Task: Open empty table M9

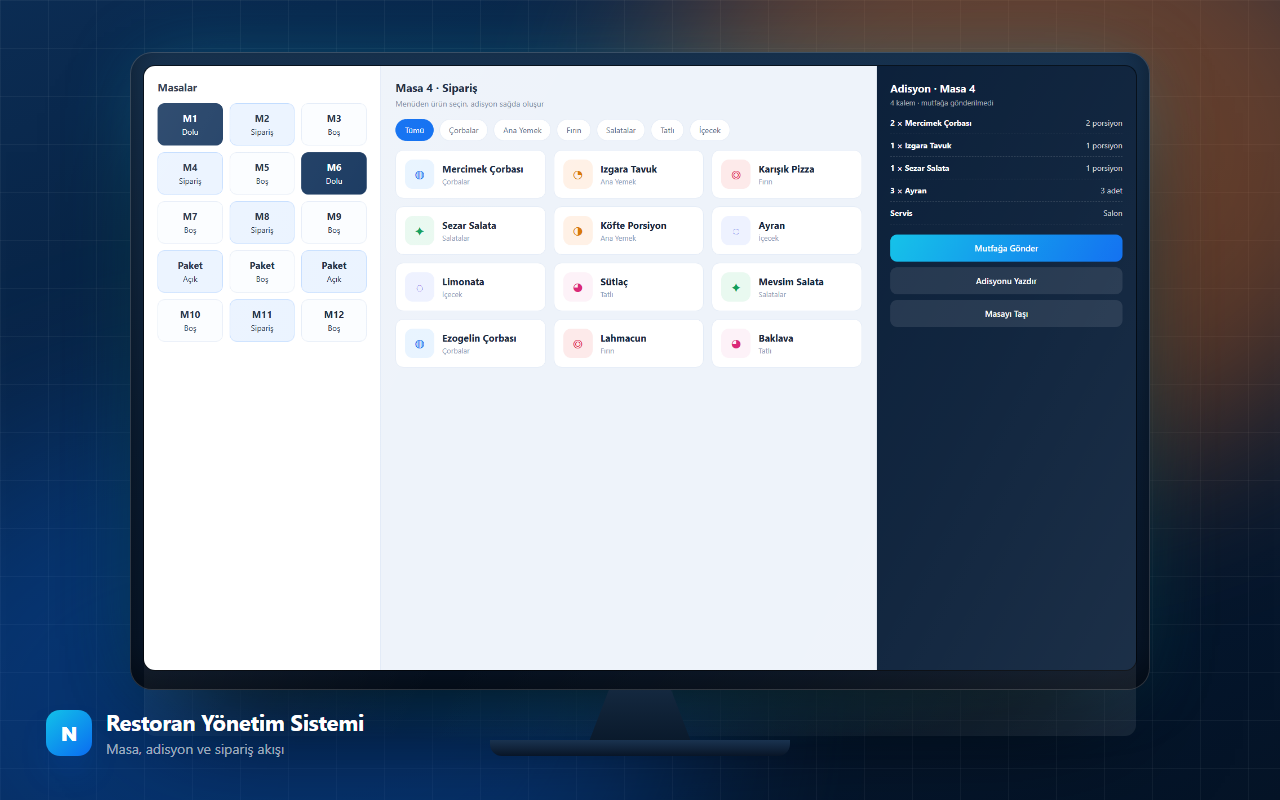Action: coord(334,222)
